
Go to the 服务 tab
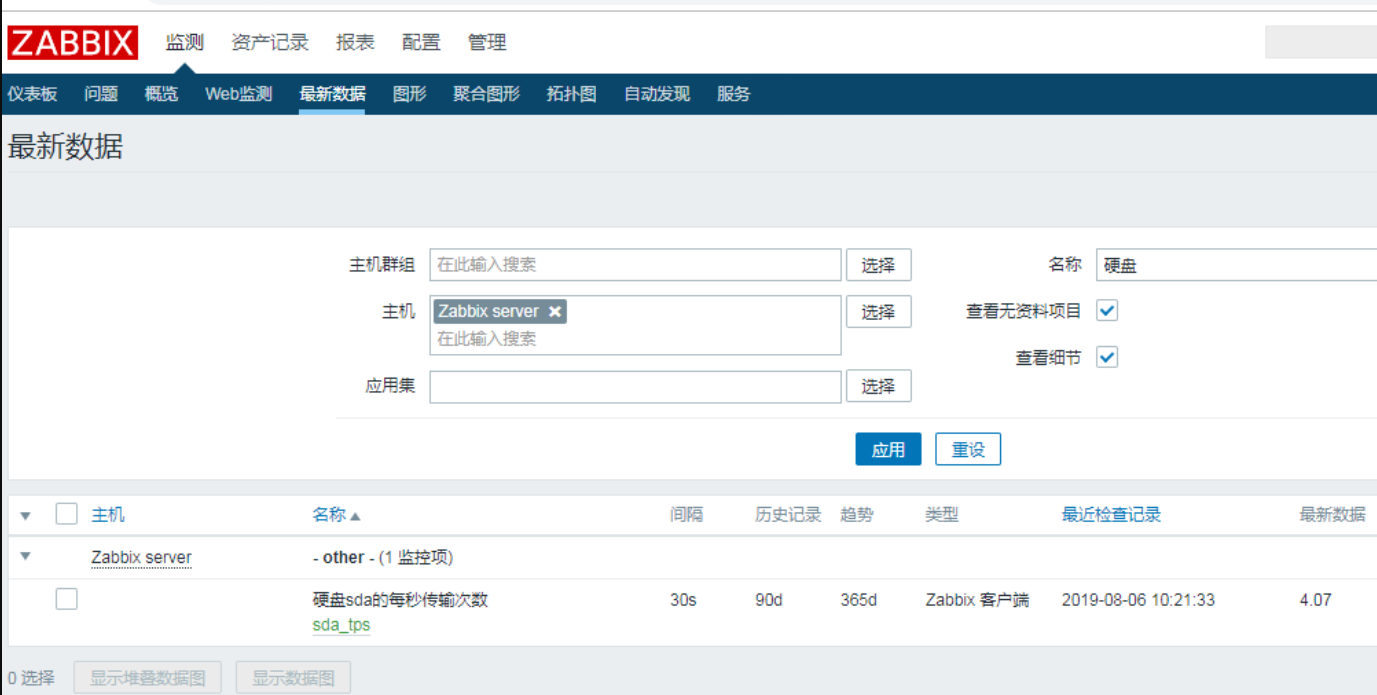pyautogui.click(x=733, y=94)
